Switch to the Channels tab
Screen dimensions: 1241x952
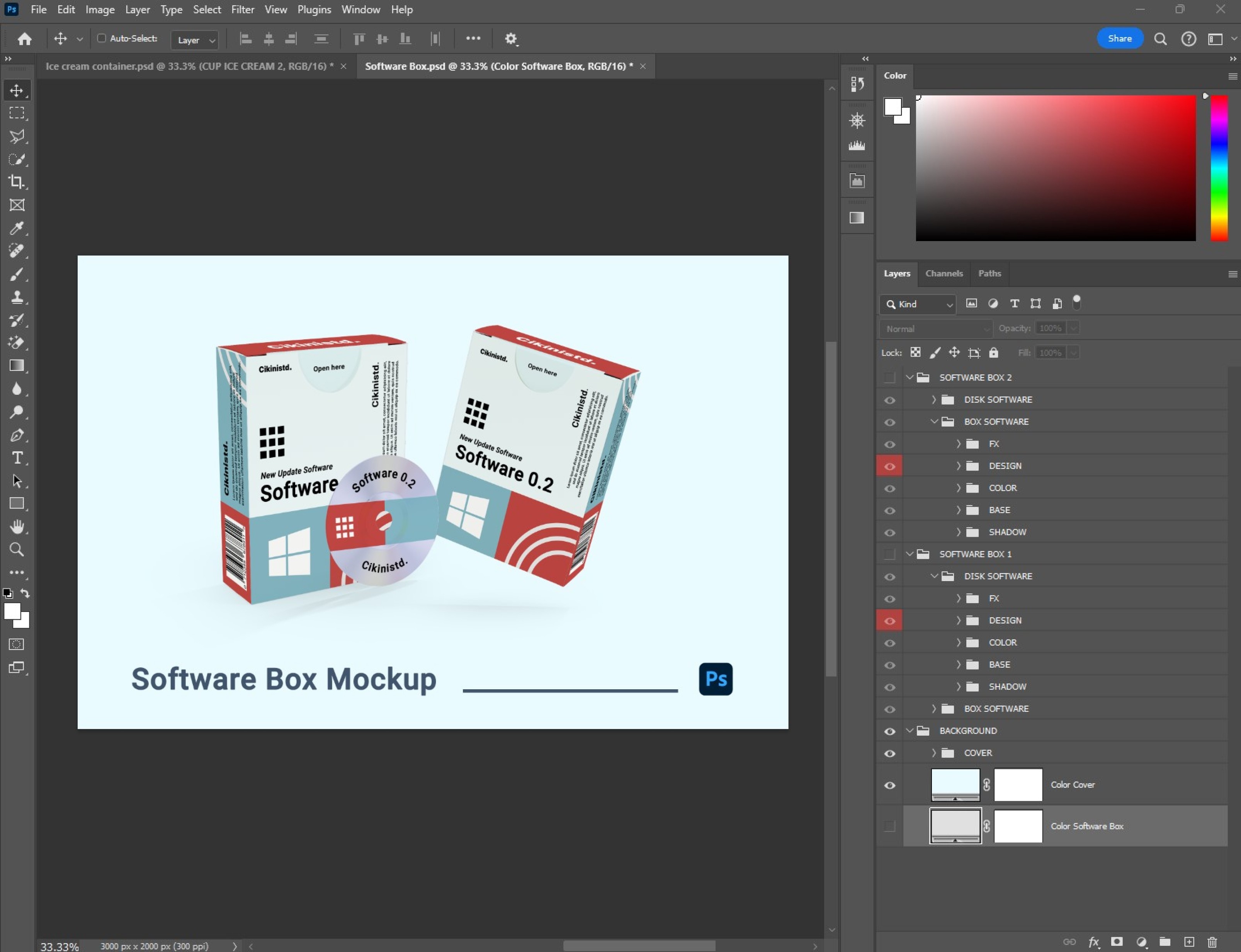tap(943, 274)
